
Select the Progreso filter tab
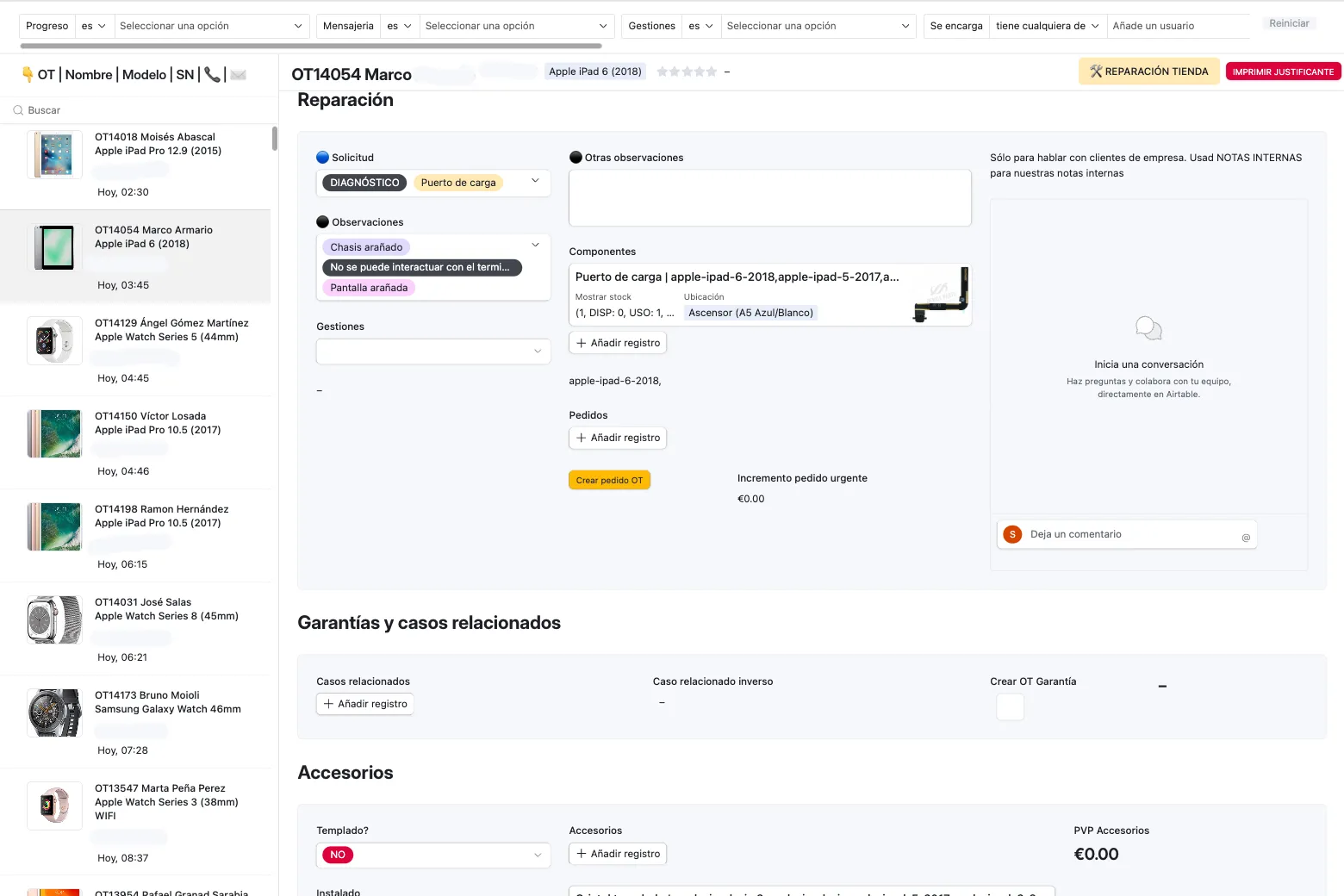point(47,25)
